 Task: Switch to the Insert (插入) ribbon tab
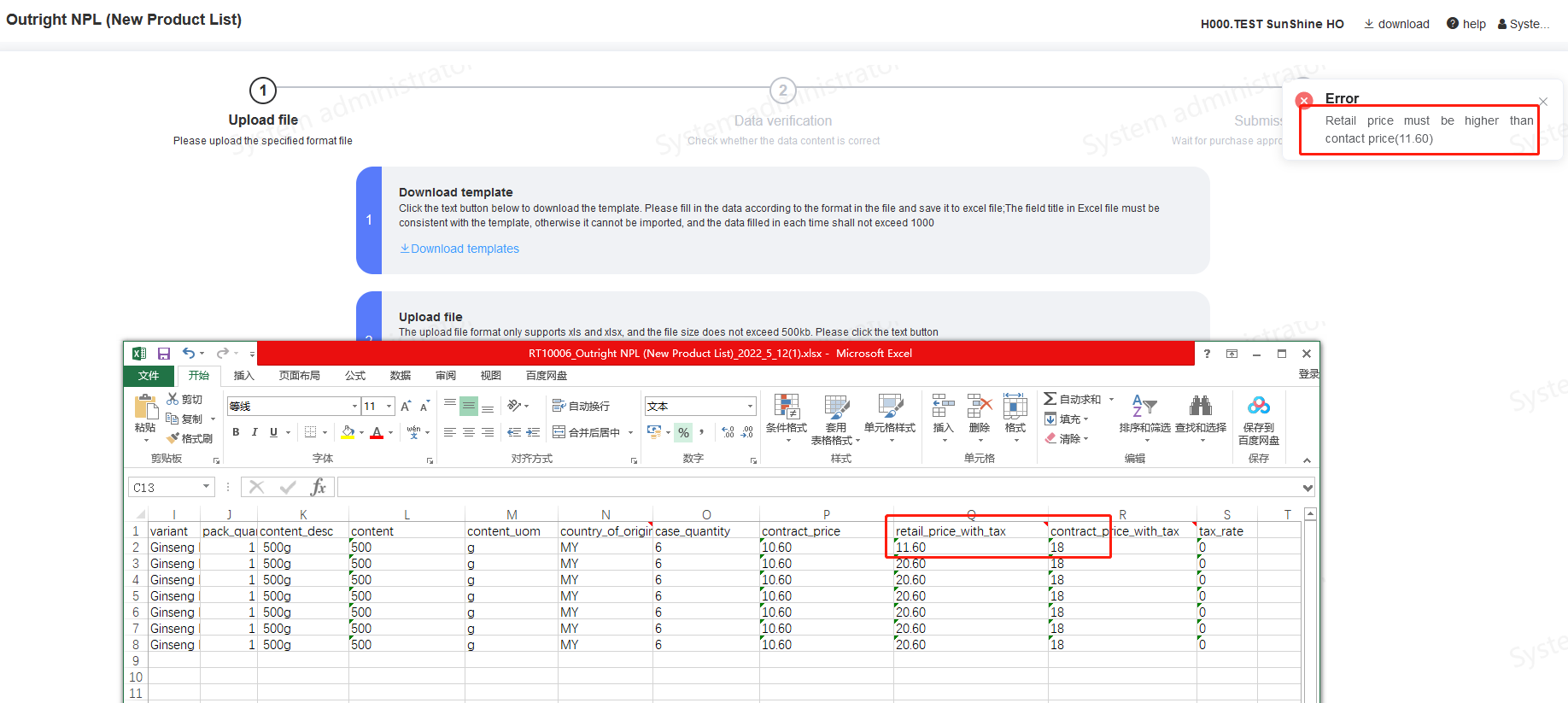pos(244,376)
